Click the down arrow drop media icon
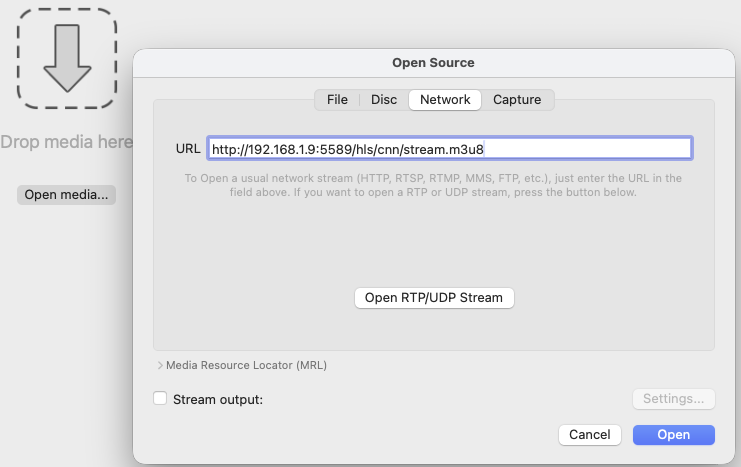The width and height of the screenshot is (741, 467). [x=67, y=58]
